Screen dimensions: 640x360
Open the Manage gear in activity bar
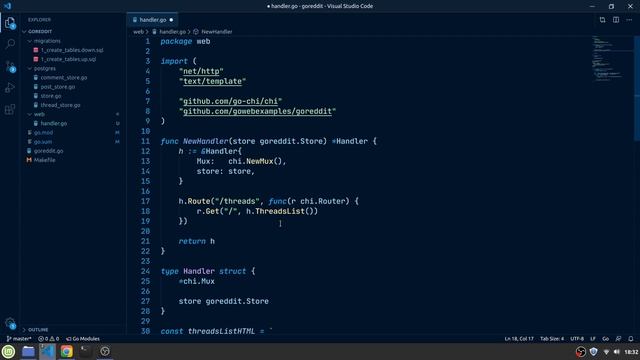[10, 323]
